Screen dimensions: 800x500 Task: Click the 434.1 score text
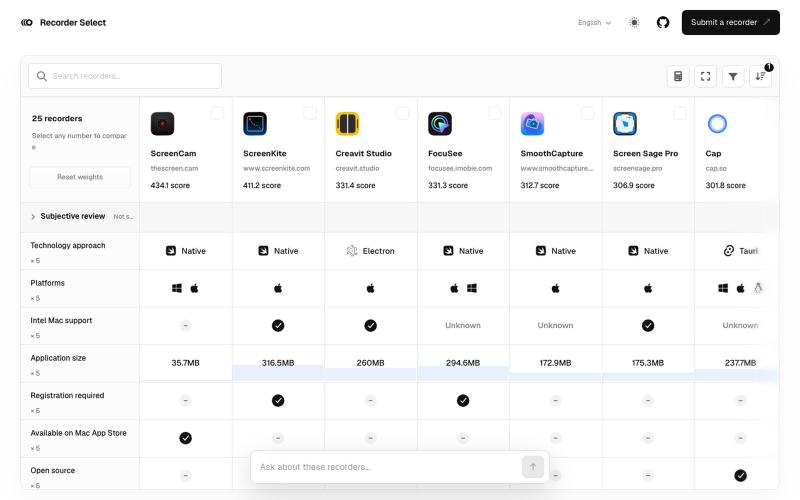coord(170,186)
